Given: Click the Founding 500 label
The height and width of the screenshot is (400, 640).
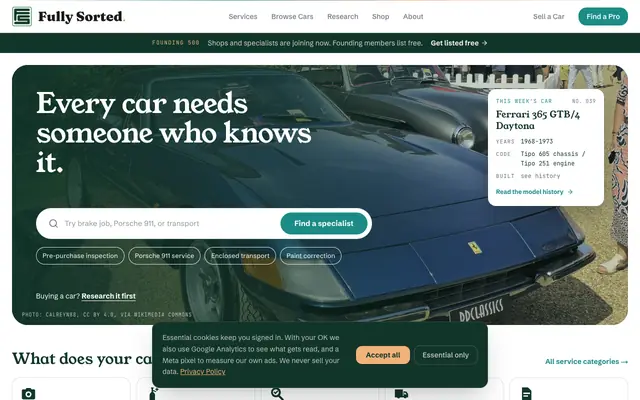Looking at the screenshot, I should 176,42.
